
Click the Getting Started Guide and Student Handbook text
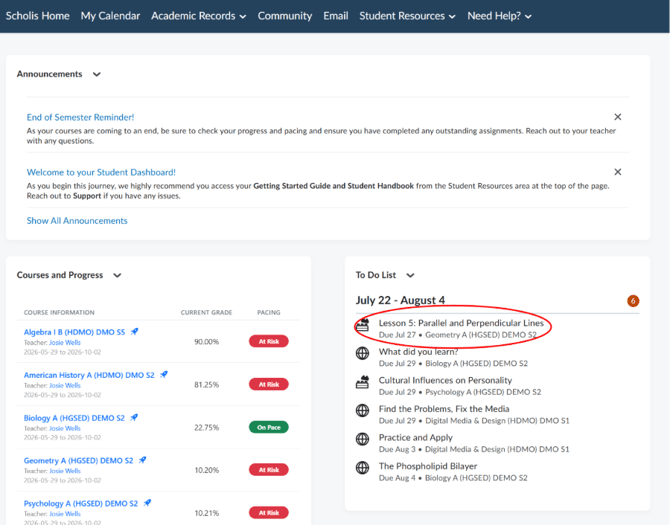[x=333, y=186]
